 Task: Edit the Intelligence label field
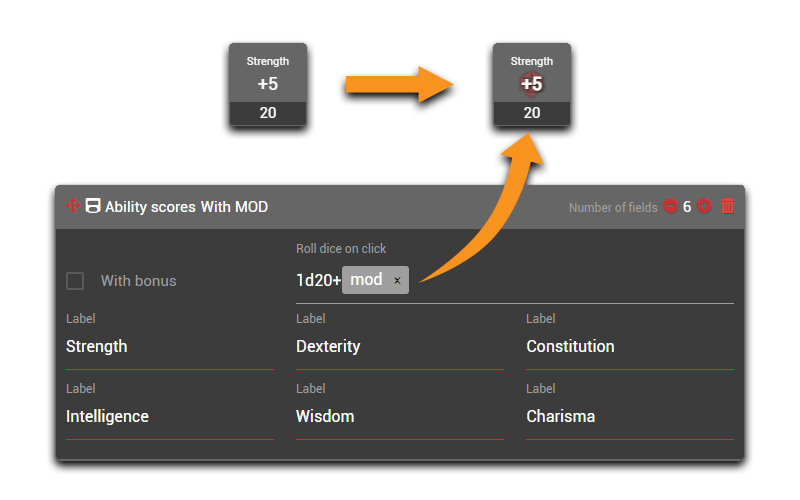[x=168, y=417]
